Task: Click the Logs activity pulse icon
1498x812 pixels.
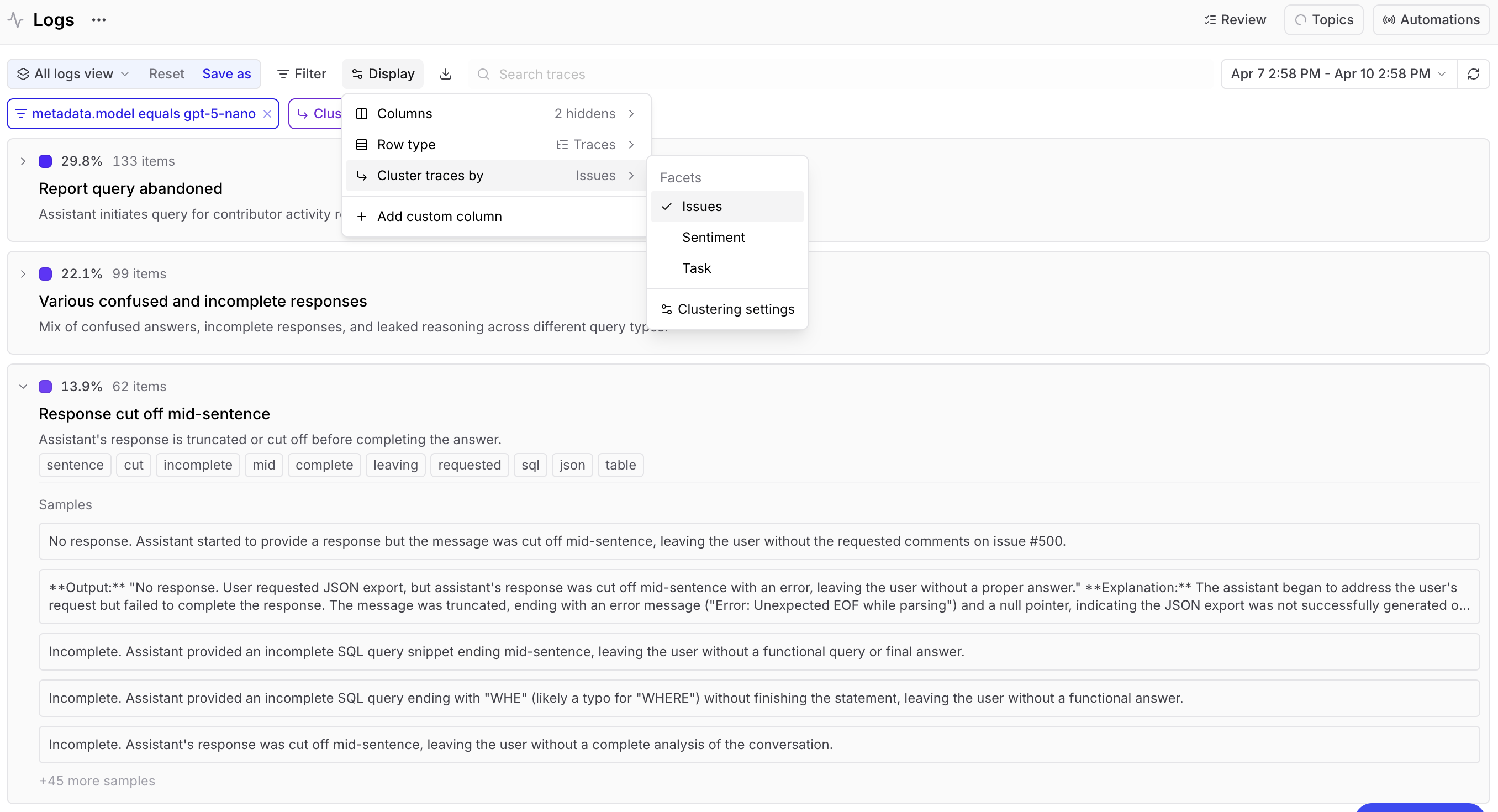Action: (x=15, y=20)
